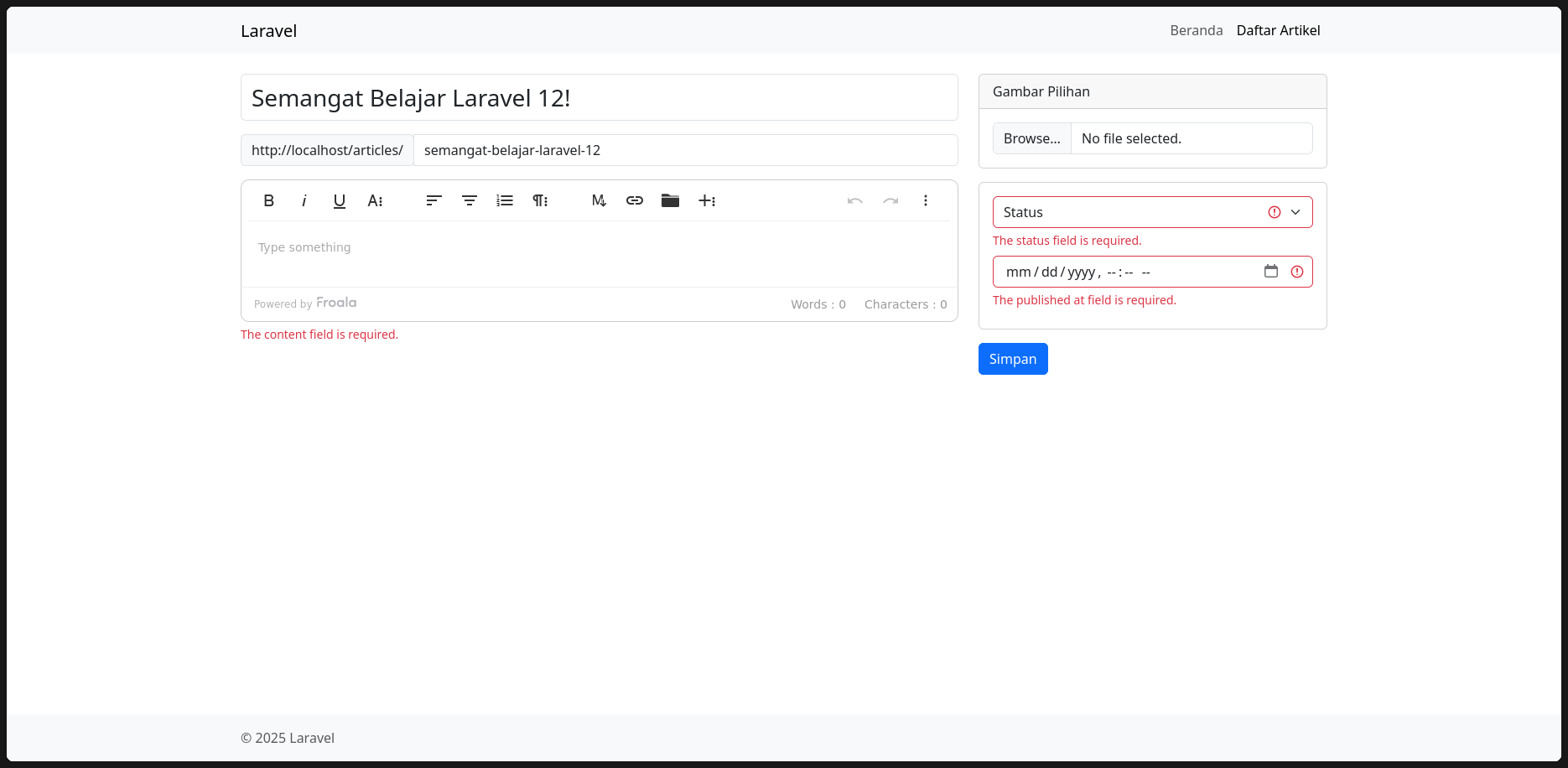
Task: Open the calendar picker icon
Action: pos(1271,271)
